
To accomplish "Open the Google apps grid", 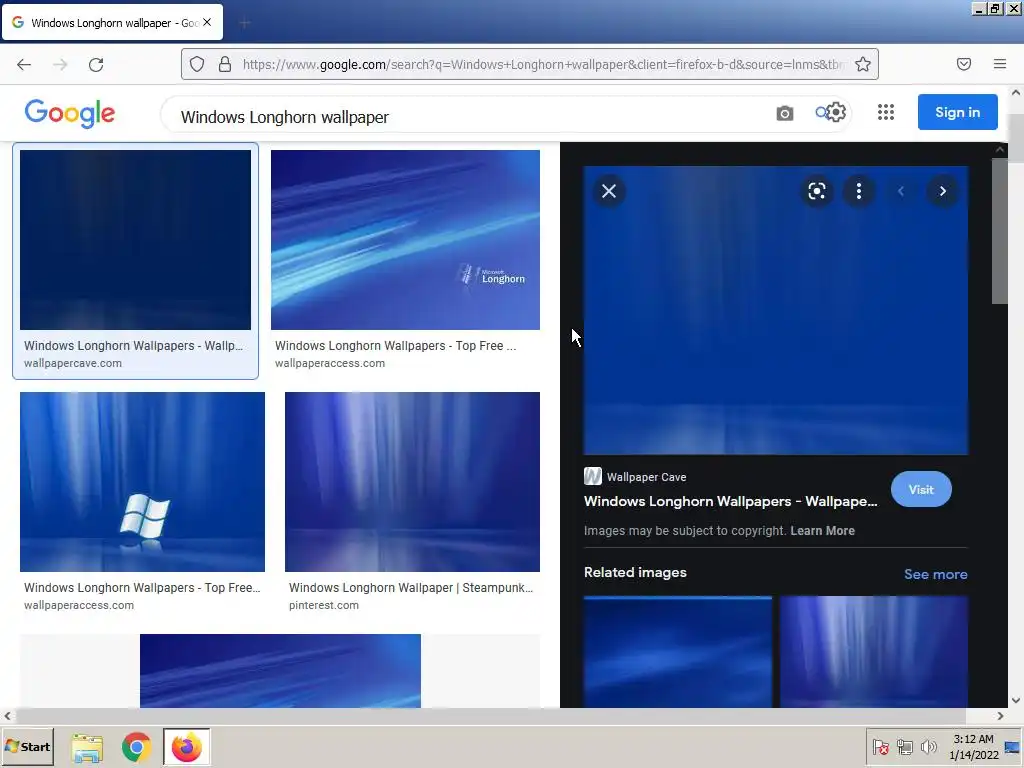I will pos(886,112).
